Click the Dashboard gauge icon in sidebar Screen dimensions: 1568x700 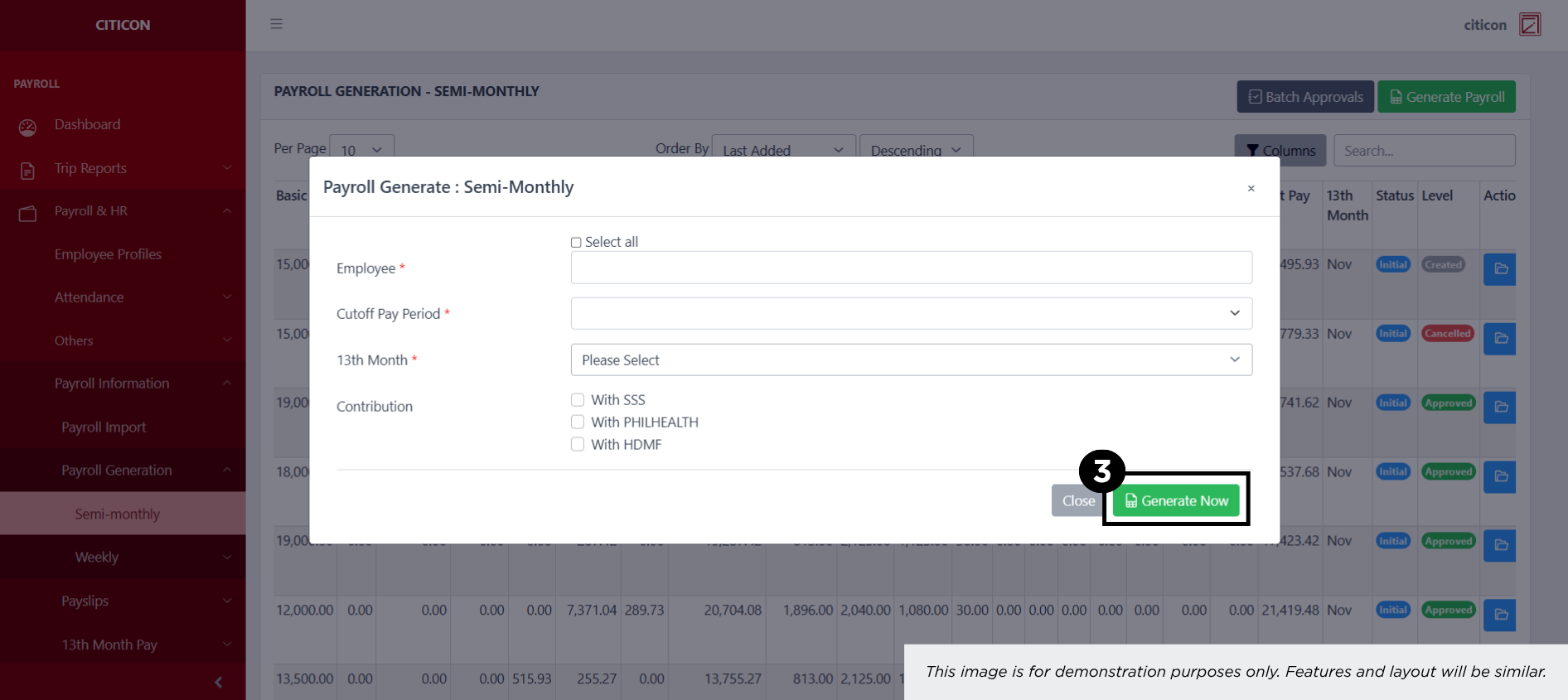tap(27, 127)
